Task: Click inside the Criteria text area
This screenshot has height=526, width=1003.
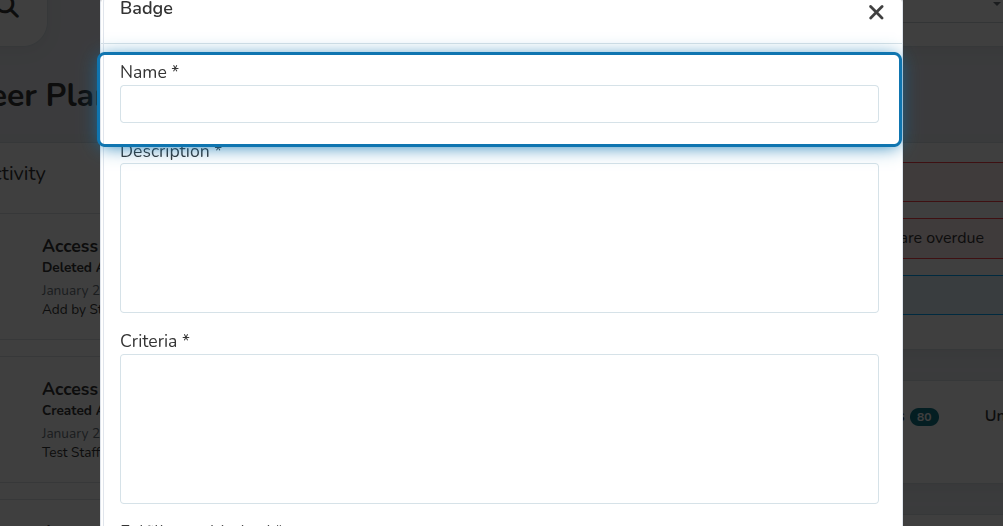Action: point(499,429)
